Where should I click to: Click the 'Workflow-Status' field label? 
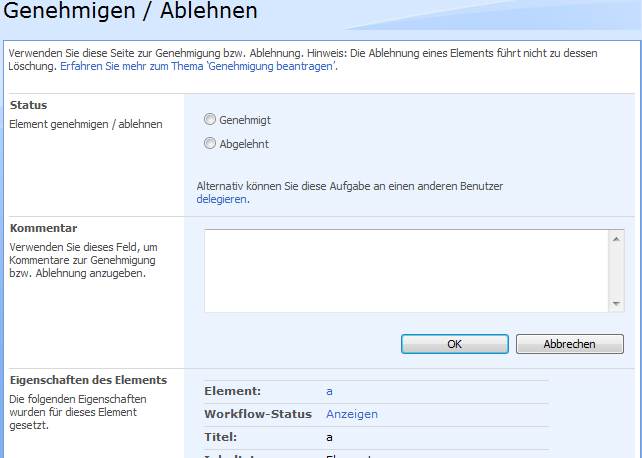coord(258,414)
